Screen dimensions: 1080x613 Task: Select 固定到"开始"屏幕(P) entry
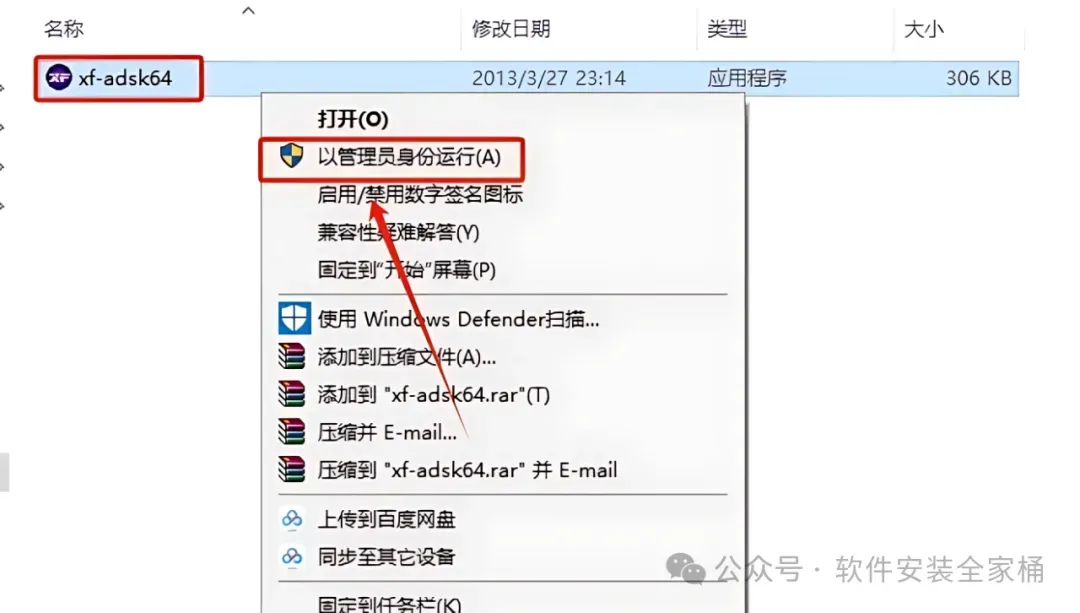point(406,269)
